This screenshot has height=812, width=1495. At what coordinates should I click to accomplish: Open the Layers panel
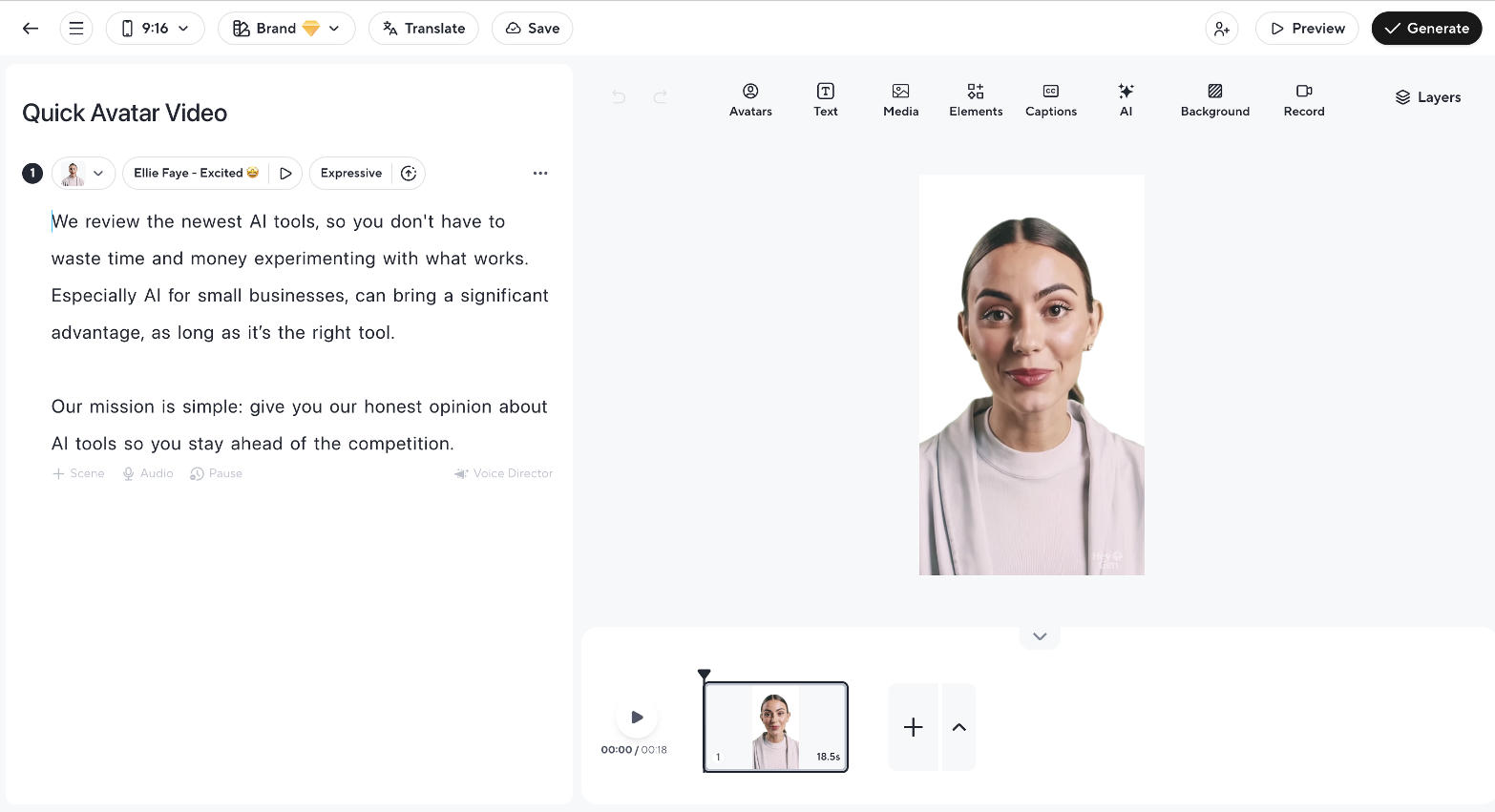1427,96
